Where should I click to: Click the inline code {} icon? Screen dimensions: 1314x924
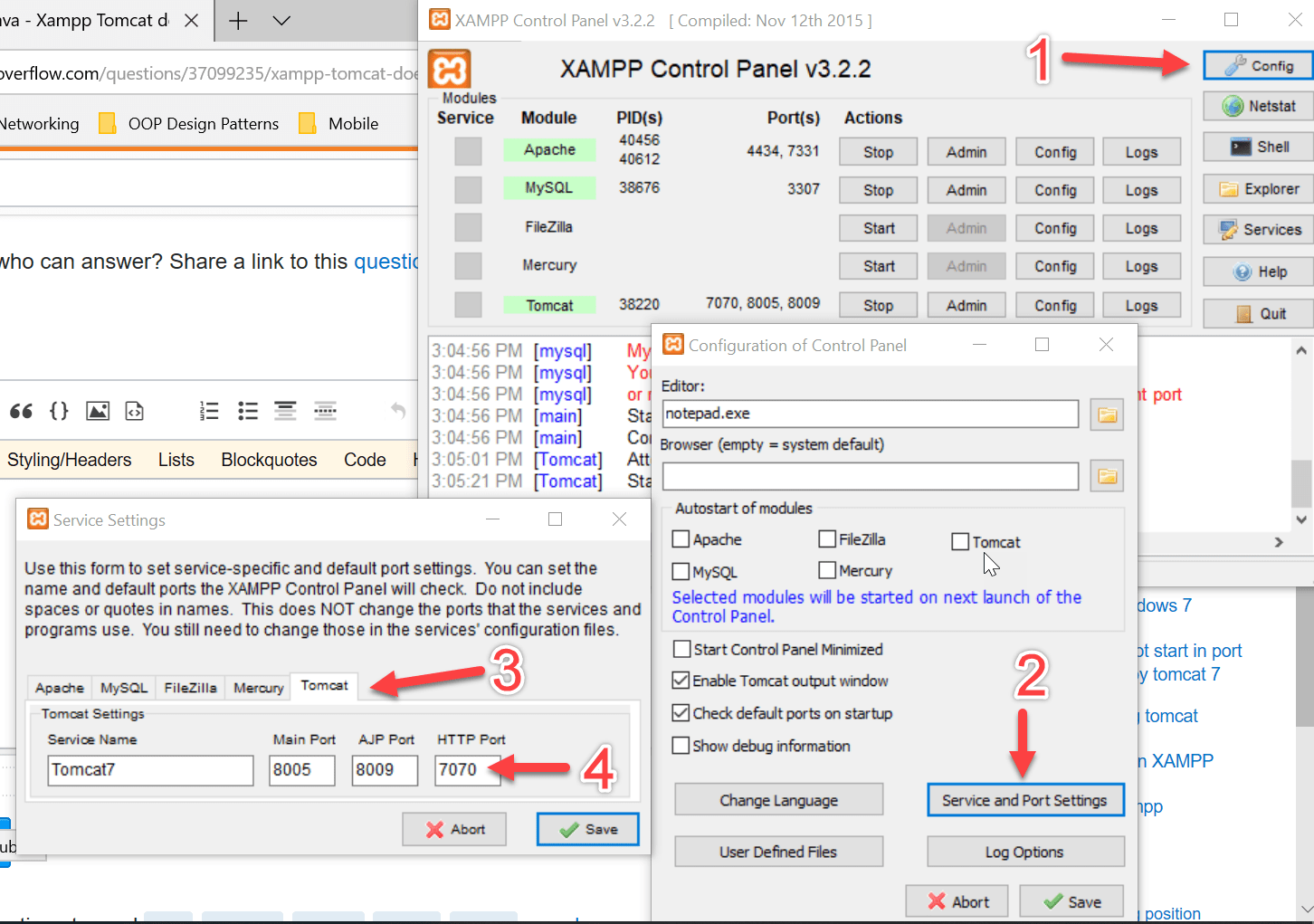[58, 411]
